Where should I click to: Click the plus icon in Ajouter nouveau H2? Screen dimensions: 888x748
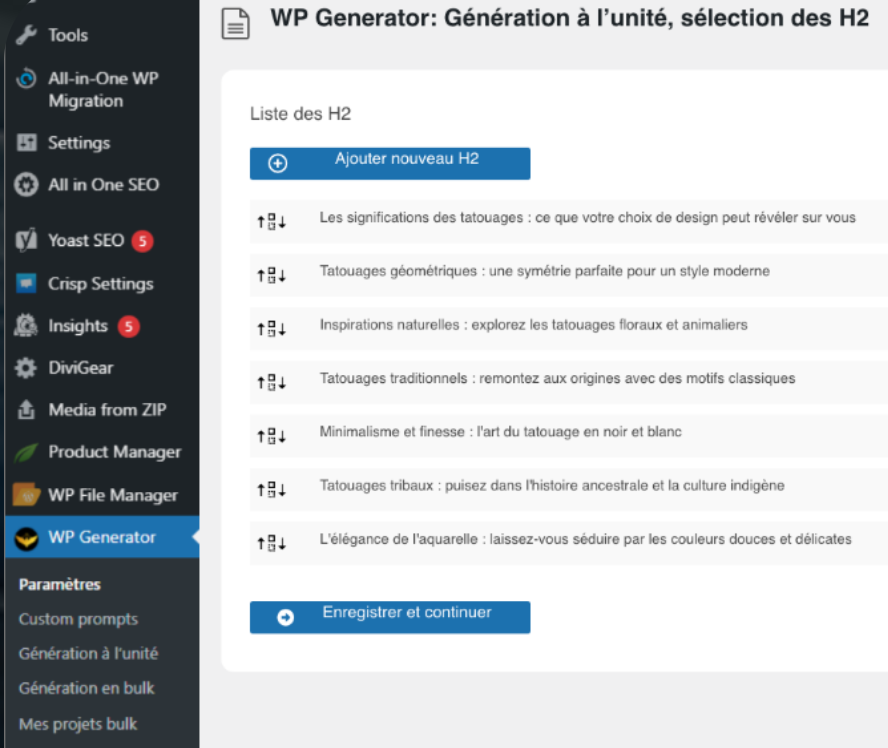pyautogui.click(x=278, y=164)
